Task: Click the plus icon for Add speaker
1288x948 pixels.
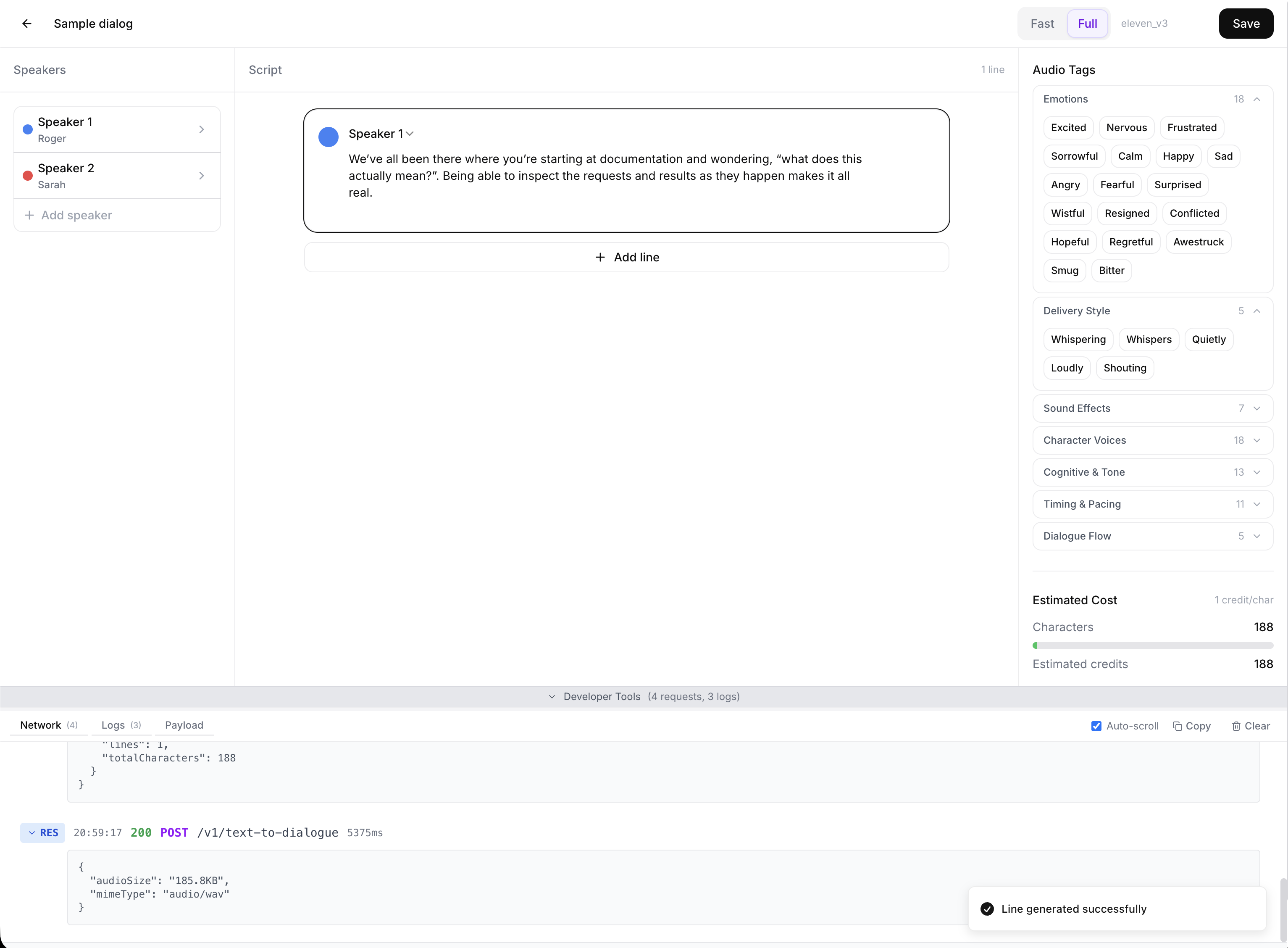Action: click(x=29, y=215)
